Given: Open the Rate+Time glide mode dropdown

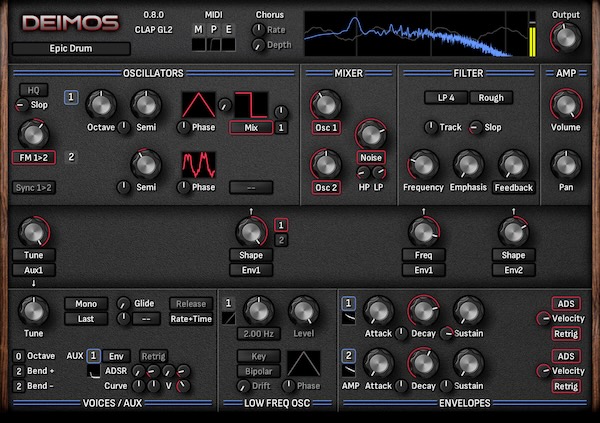Looking at the screenshot, I should 191,319.
